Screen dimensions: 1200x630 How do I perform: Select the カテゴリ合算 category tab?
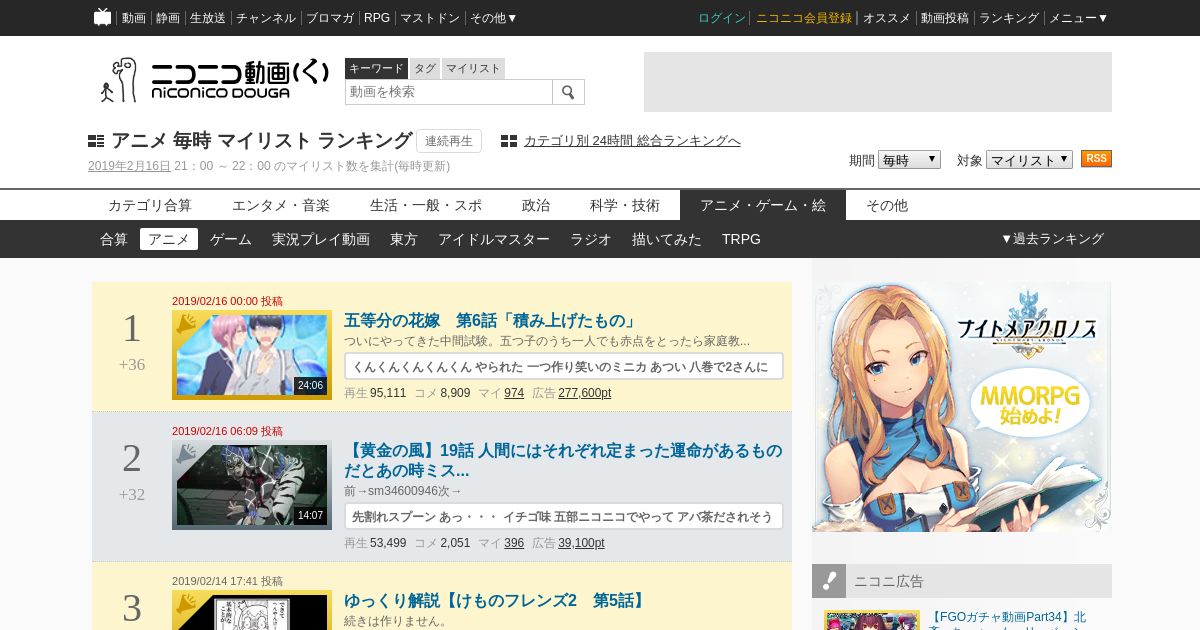150,205
